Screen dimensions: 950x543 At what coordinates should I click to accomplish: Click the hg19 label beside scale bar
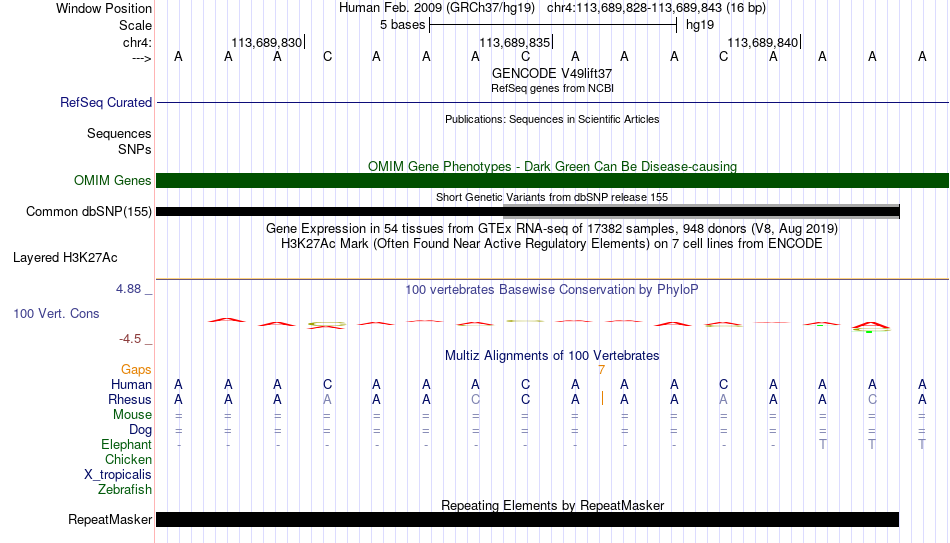point(700,25)
